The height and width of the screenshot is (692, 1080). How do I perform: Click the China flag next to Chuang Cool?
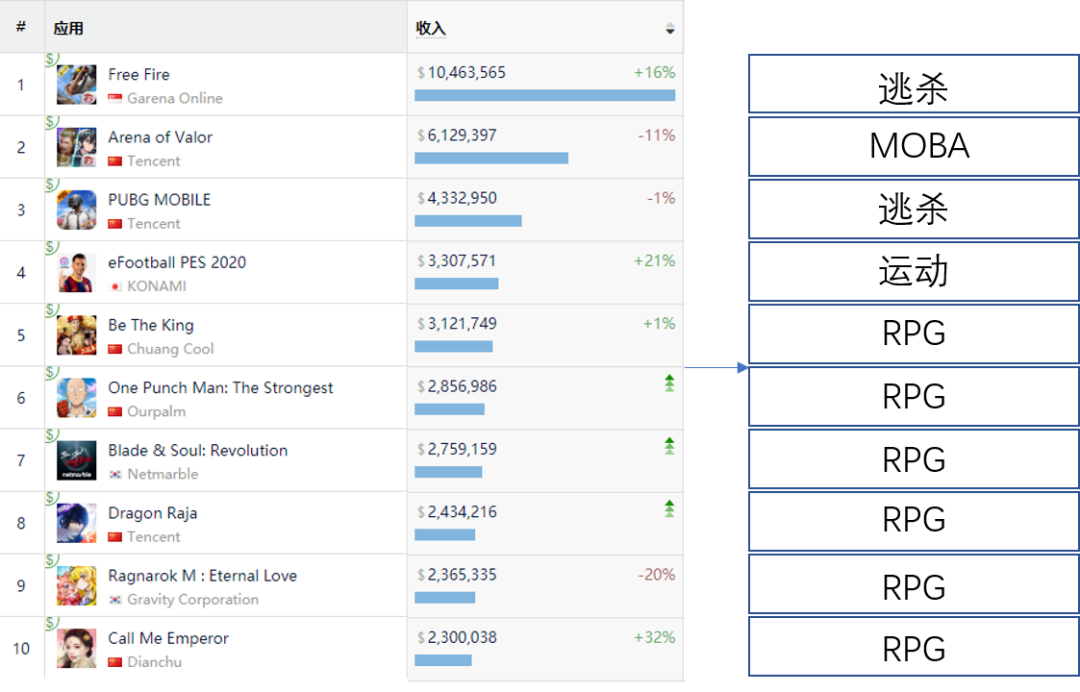(115, 349)
